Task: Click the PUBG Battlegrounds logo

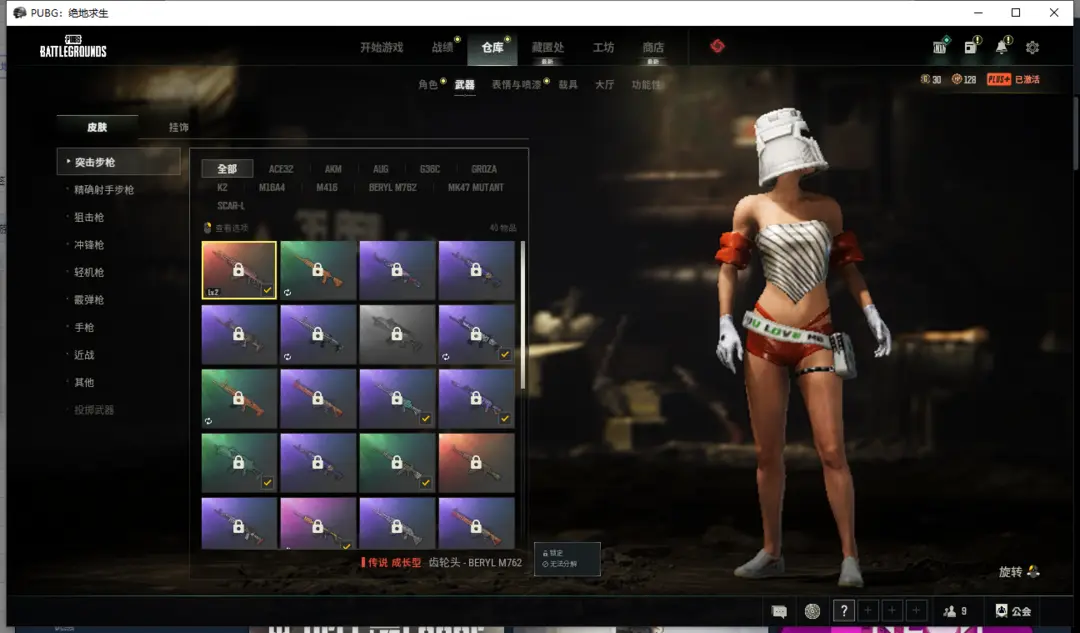Action: point(73,46)
